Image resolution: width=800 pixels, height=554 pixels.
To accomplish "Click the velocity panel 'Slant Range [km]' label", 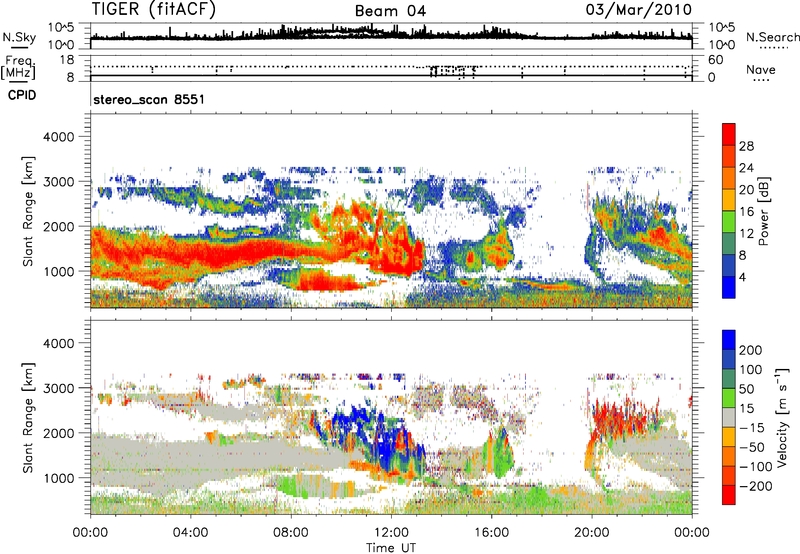I will pos(28,418).
